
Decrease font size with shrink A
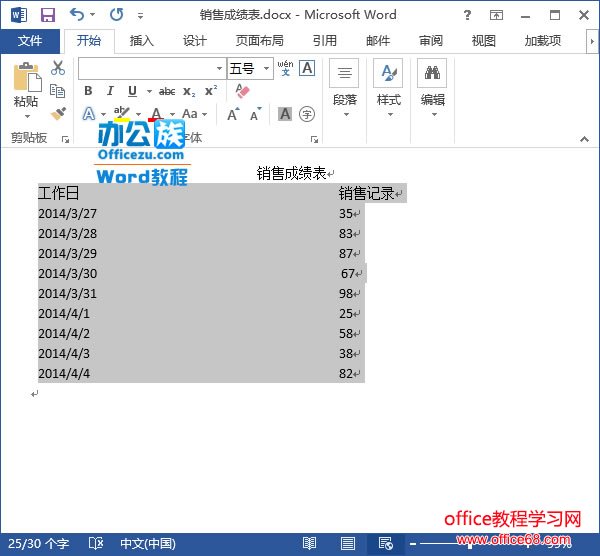pos(255,114)
